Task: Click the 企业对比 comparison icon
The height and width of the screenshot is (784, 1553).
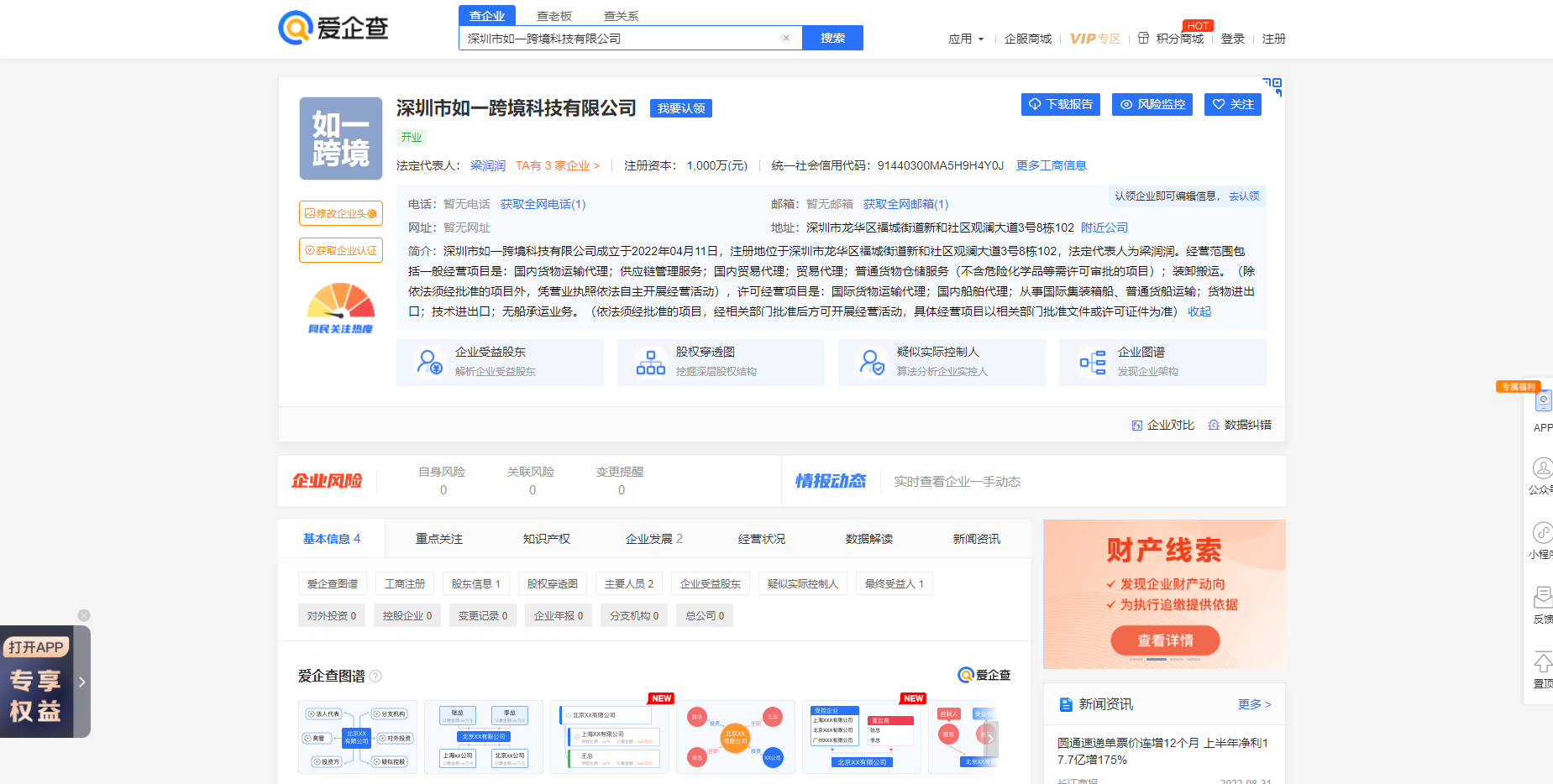Action: click(1137, 425)
